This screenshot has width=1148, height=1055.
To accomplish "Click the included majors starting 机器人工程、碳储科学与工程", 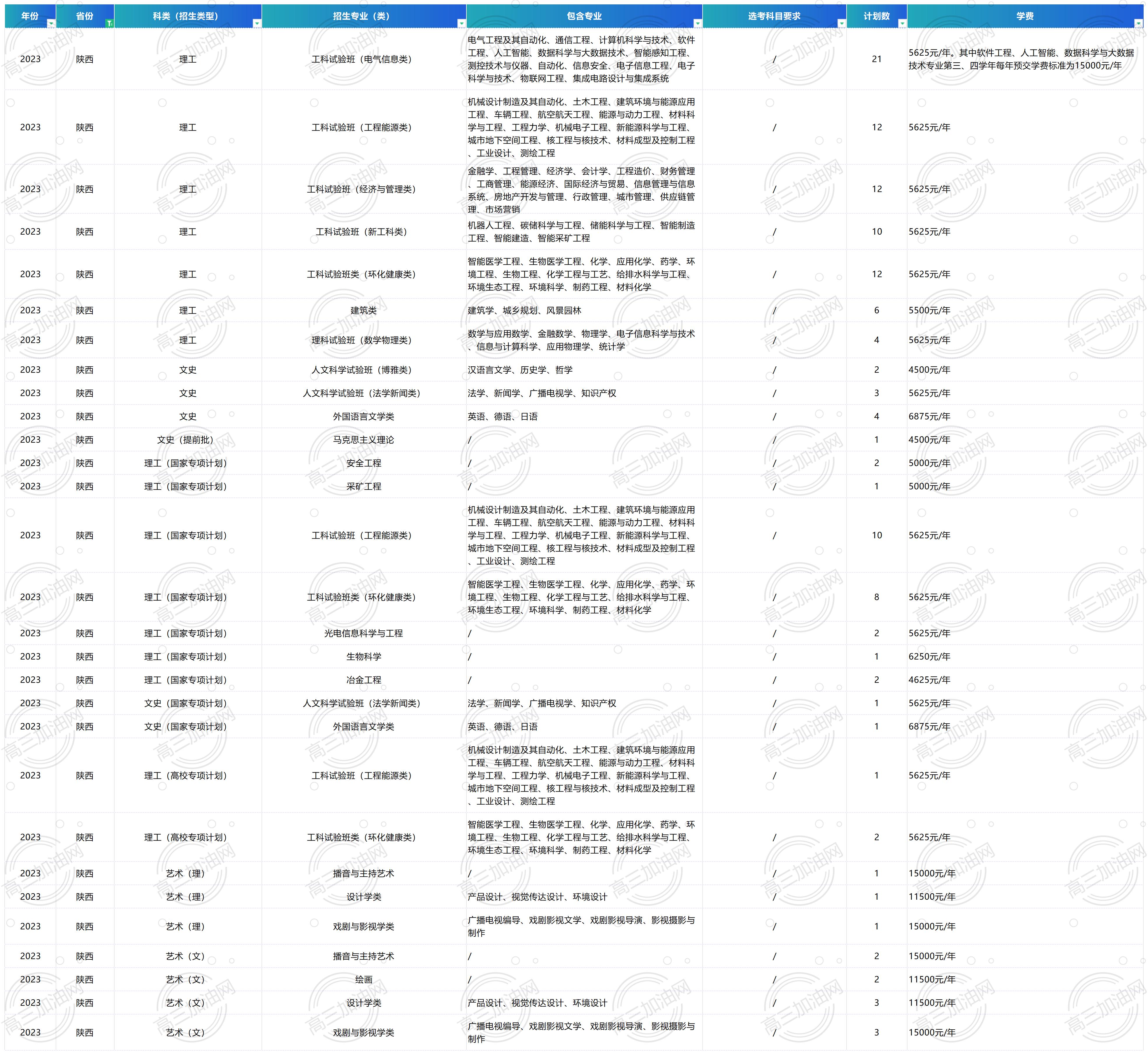I will (x=584, y=232).
